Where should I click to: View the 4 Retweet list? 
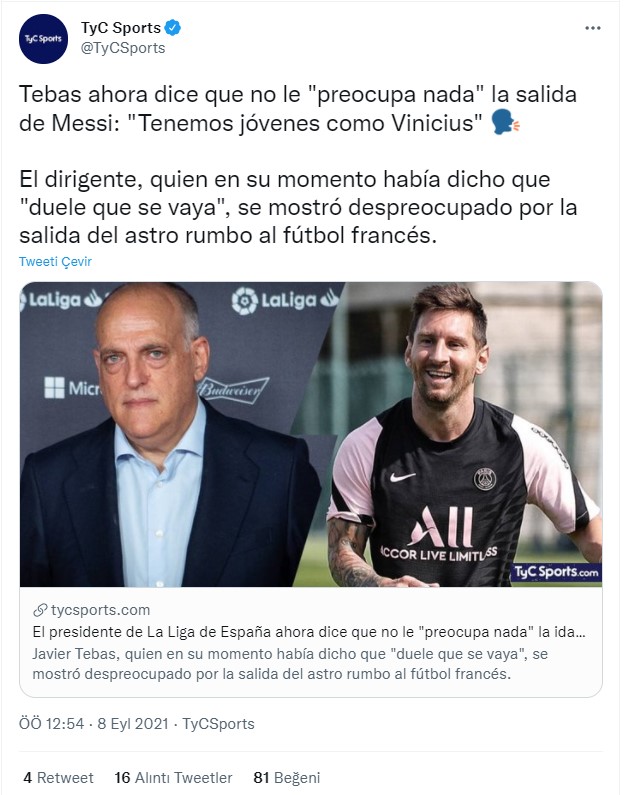tap(58, 778)
